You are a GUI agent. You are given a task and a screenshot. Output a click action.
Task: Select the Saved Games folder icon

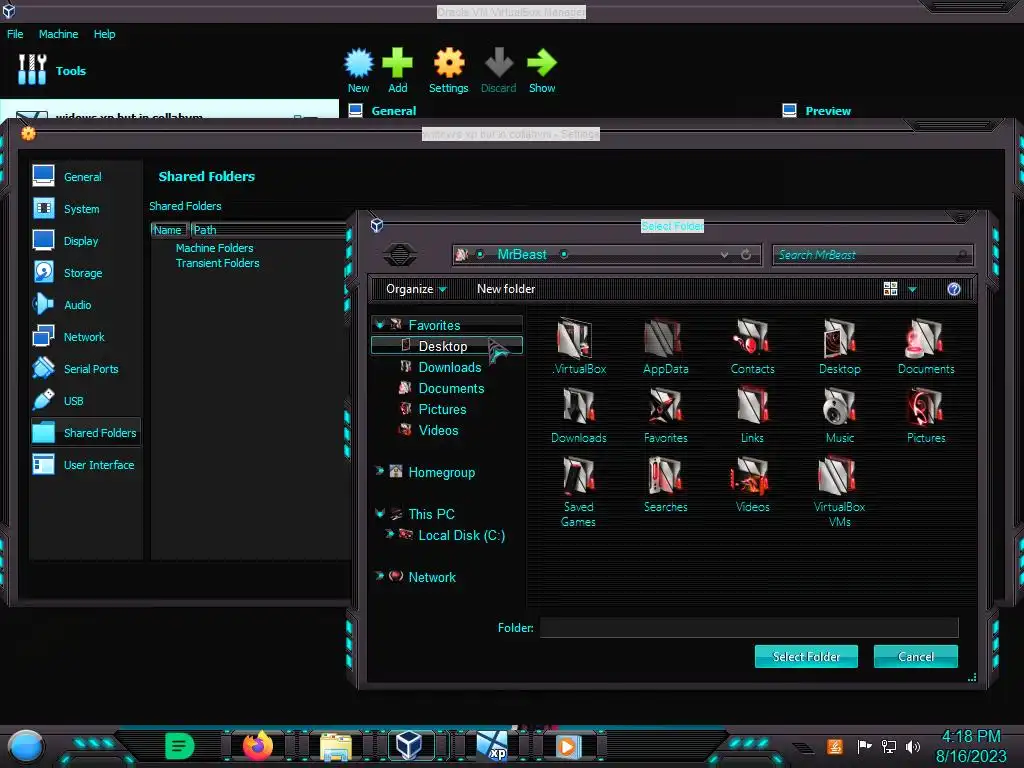pyautogui.click(x=579, y=492)
